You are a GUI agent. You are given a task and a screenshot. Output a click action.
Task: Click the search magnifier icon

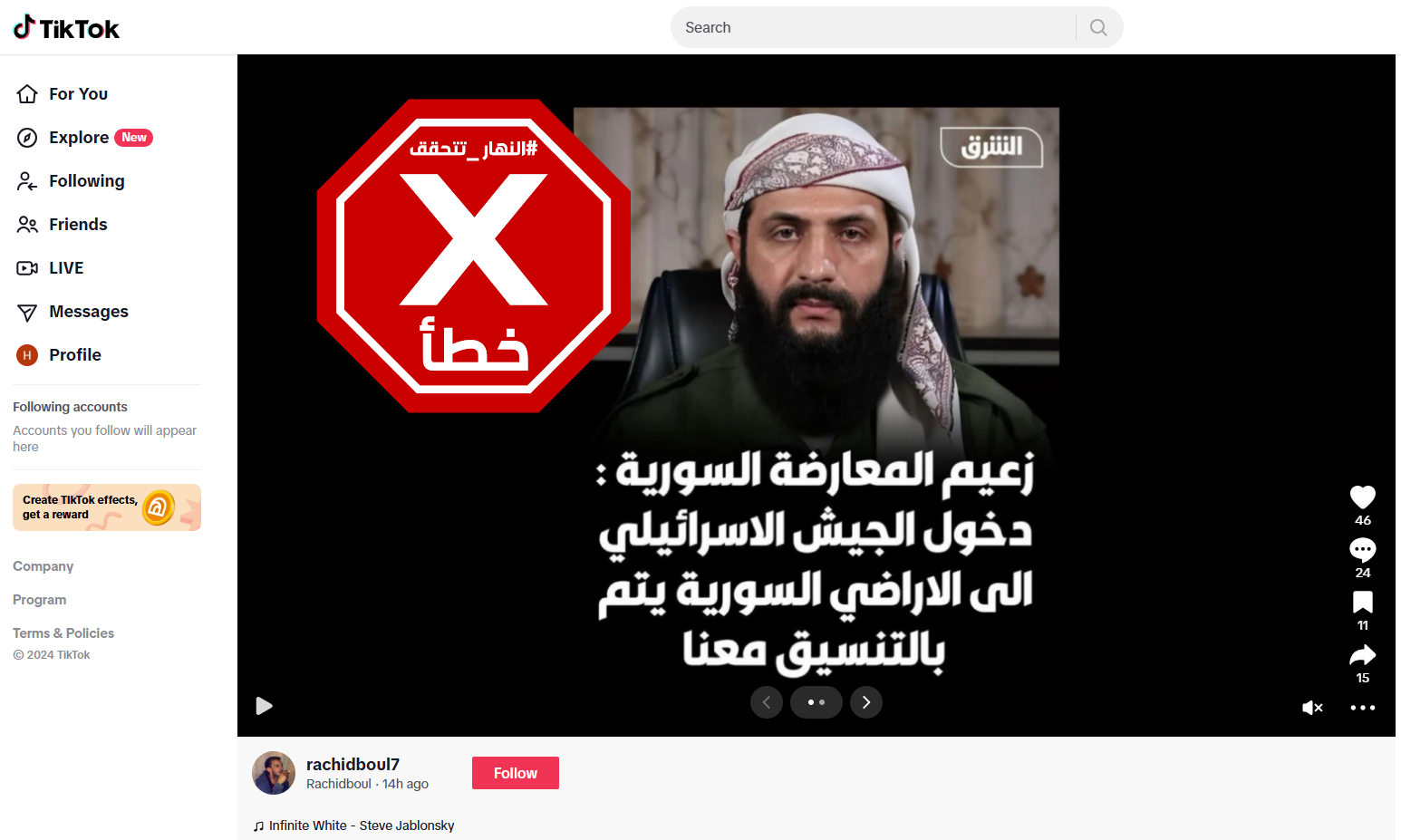pos(1098,27)
